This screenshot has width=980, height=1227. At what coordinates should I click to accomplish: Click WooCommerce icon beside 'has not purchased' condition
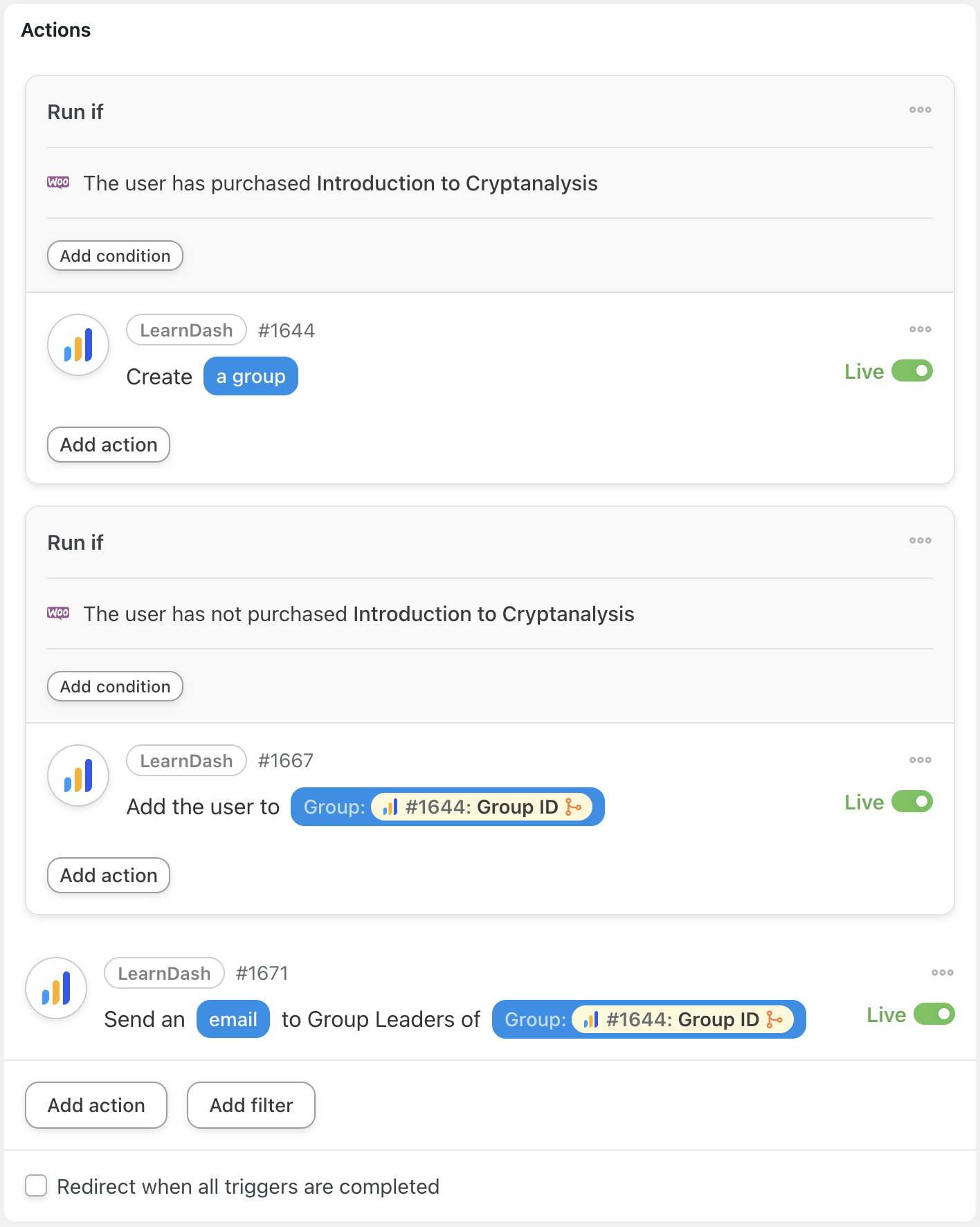pos(58,613)
